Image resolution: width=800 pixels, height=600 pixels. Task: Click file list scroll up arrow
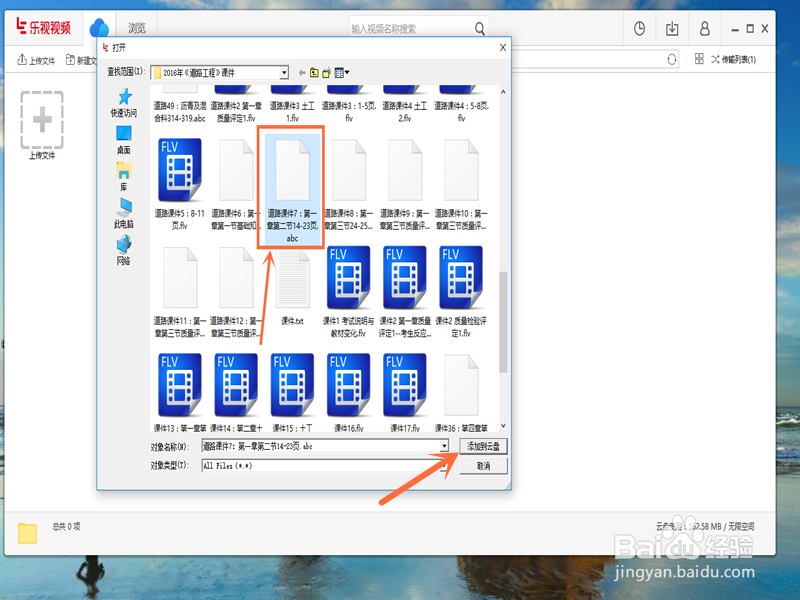[503, 92]
